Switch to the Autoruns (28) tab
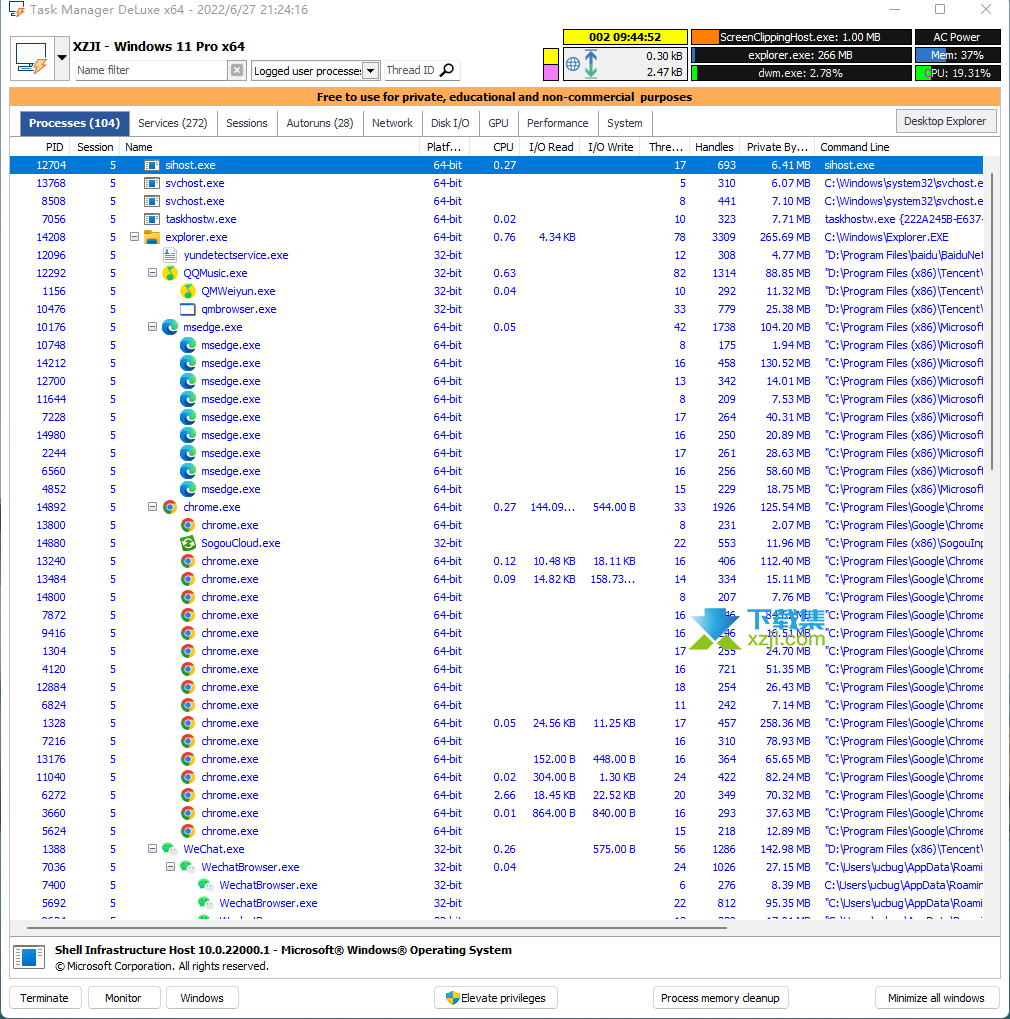Viewport: 1010px width, 1019px height. point(320,123)
